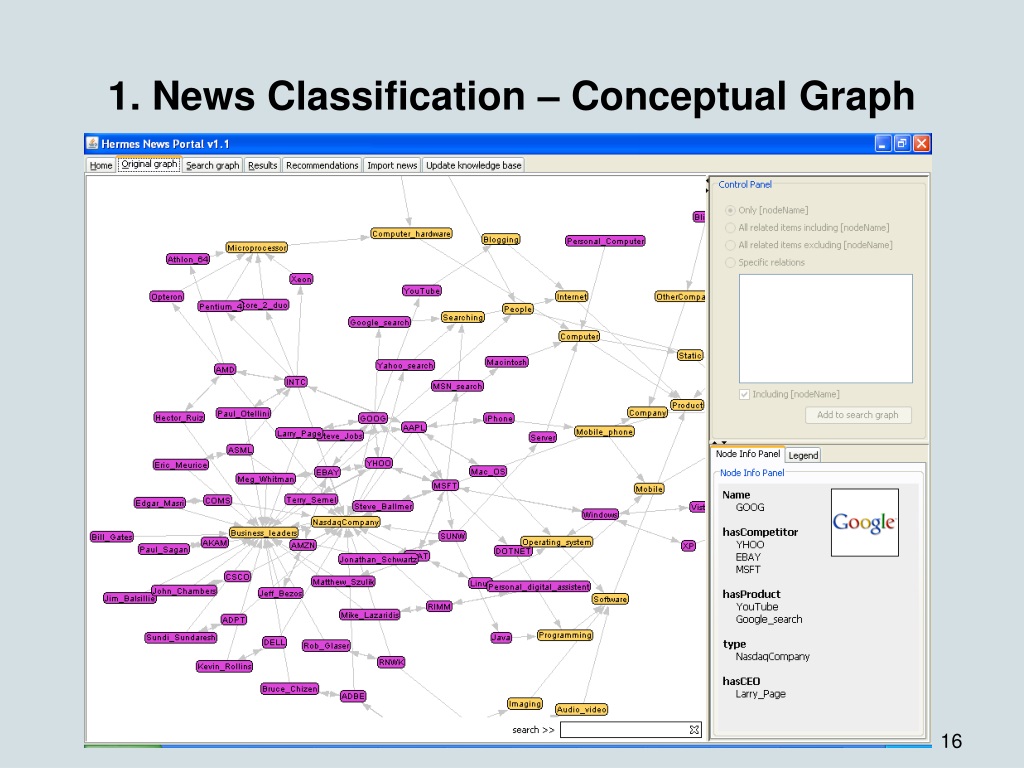
Task: Switch to Legend tab
Action: [x=803, y=455]
